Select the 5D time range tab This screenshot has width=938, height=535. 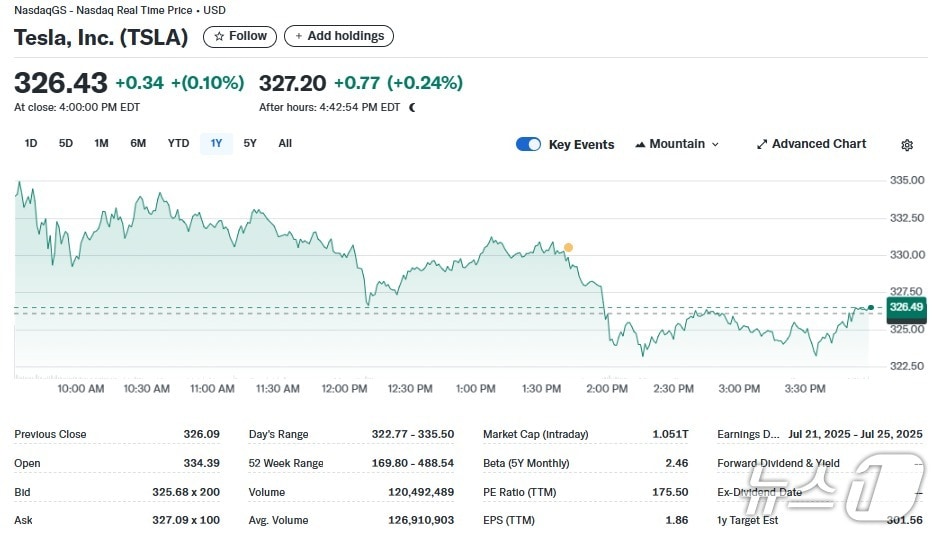tap(66, 143)
